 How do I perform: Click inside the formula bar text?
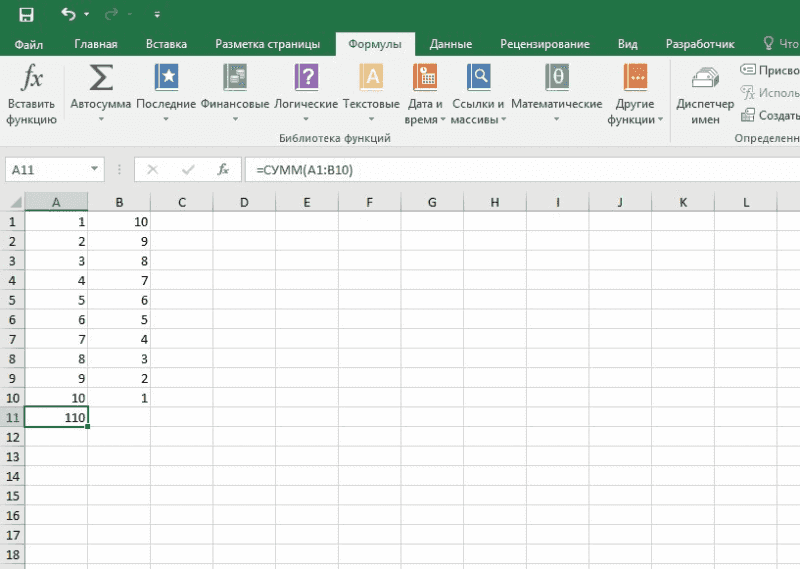point(500,170)
